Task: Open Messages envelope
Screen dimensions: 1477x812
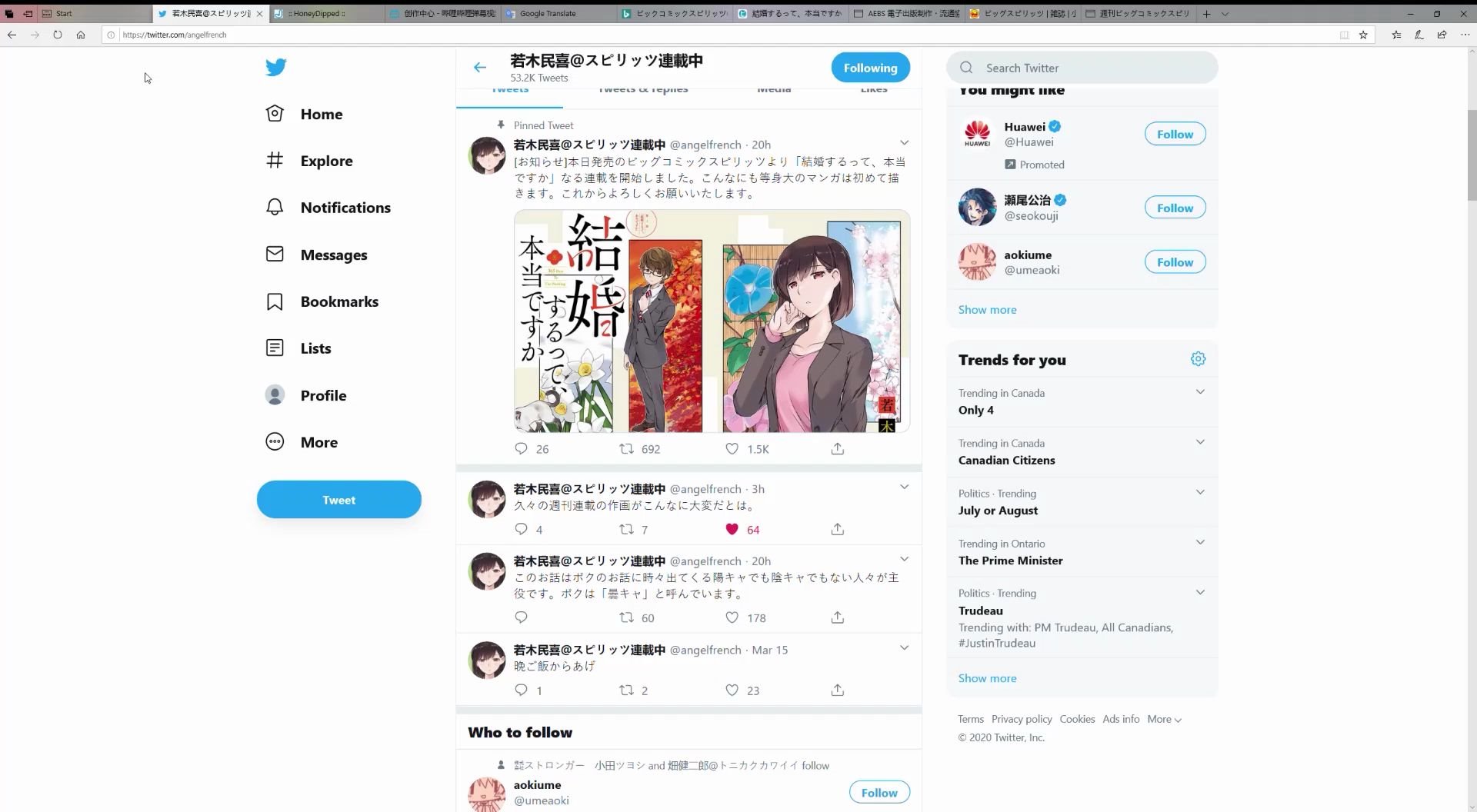Action: [275, 254]
